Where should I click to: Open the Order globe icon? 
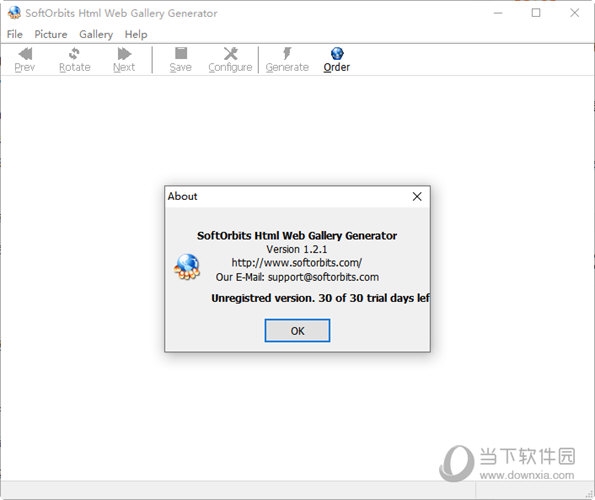pyautogui.click(x=337, y=60)
